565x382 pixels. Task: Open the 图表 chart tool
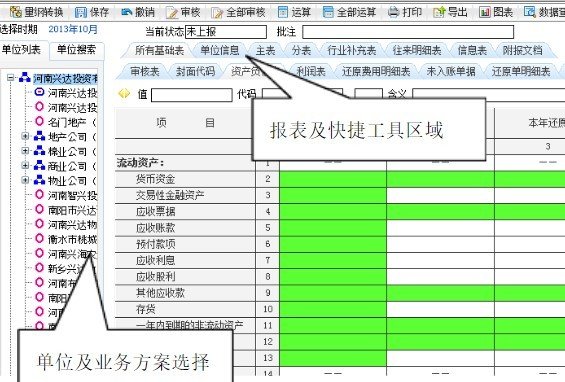(496, 12)
